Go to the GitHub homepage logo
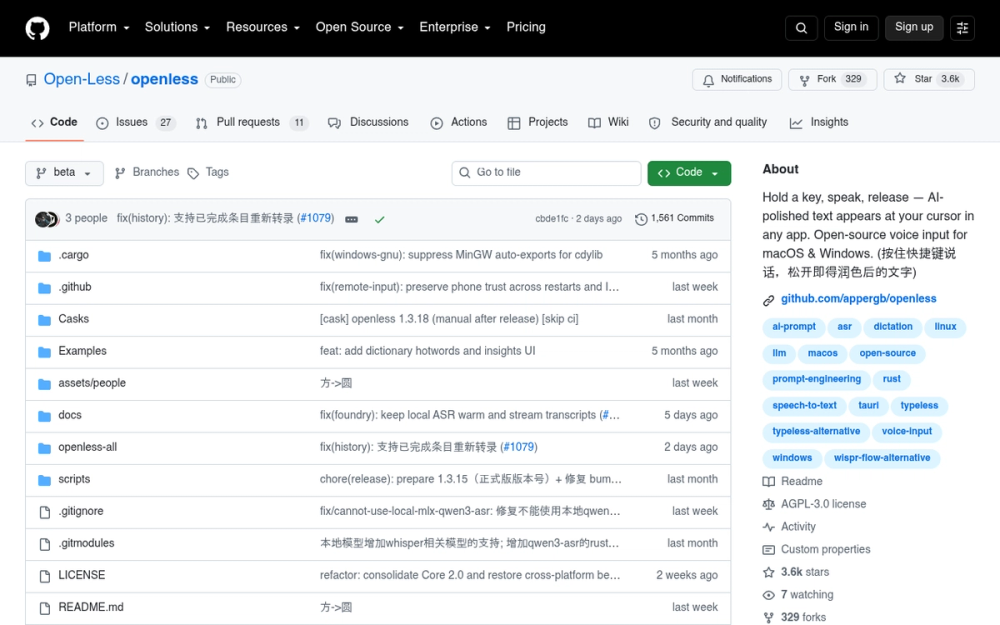Viewport: 1000px width, 625px height. 37,28
